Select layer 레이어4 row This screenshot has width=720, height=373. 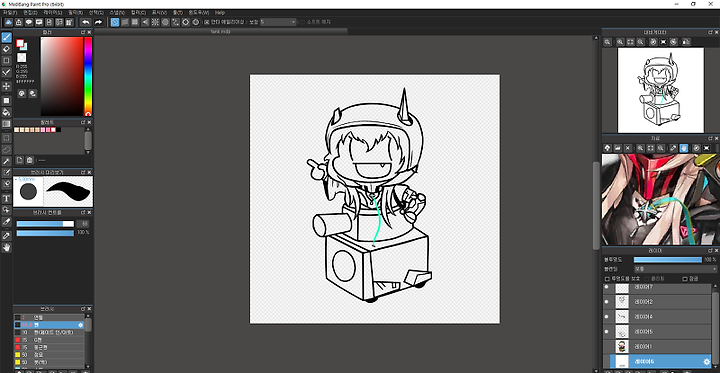click(658, 316)
